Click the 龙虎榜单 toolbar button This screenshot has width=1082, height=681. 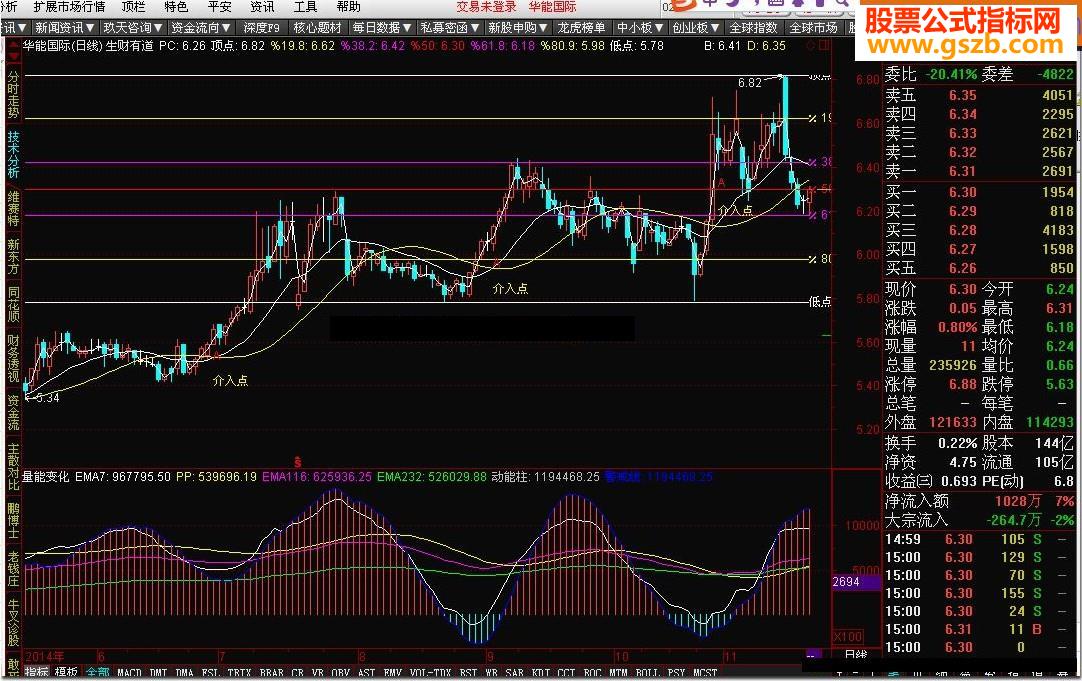point(581,28)
